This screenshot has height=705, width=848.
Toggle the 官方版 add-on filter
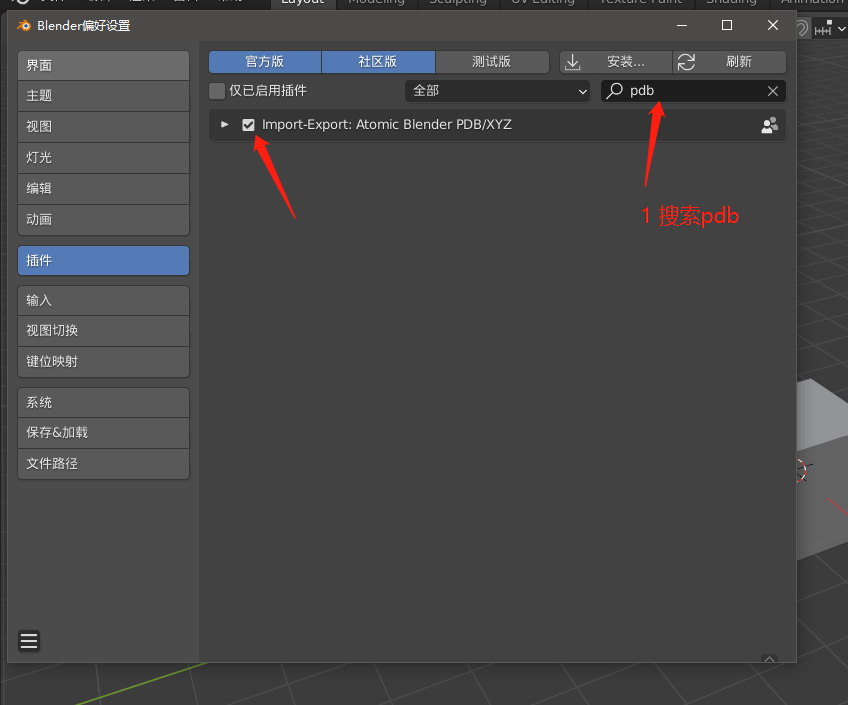tap(265, 62)
